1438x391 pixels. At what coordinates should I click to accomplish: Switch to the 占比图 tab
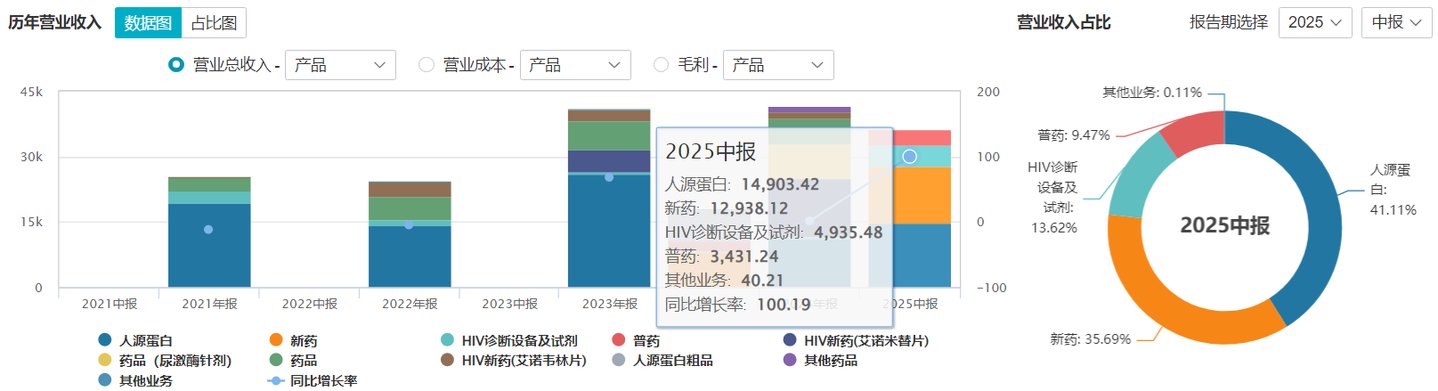[213, 22]
